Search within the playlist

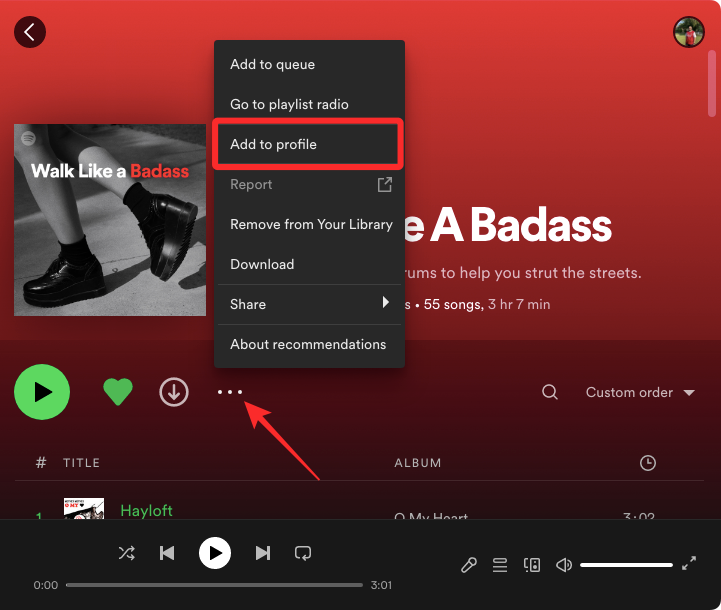pos(549,392)
